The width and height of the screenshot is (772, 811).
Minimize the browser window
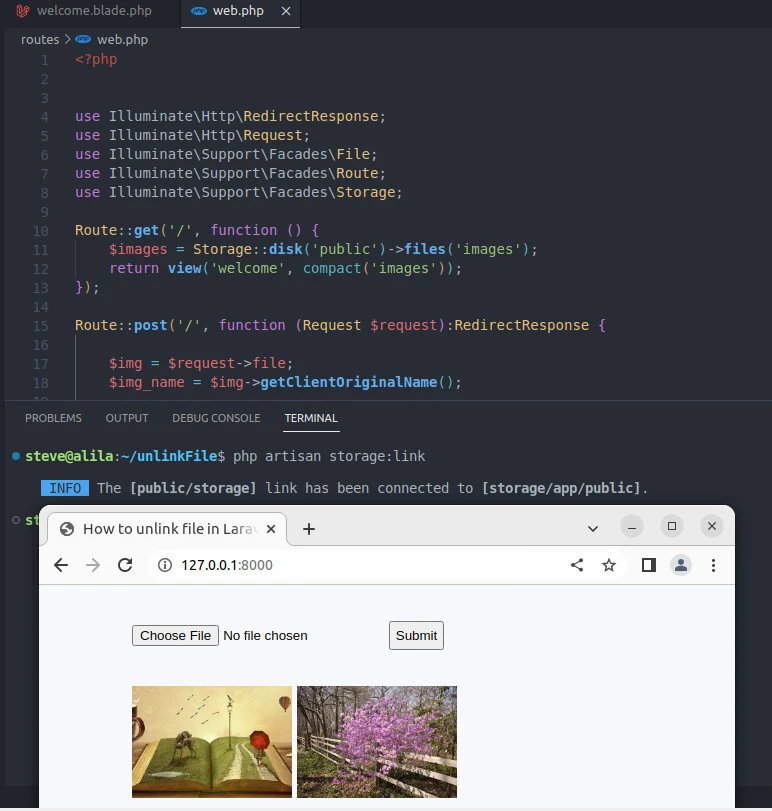click(632, 527)
